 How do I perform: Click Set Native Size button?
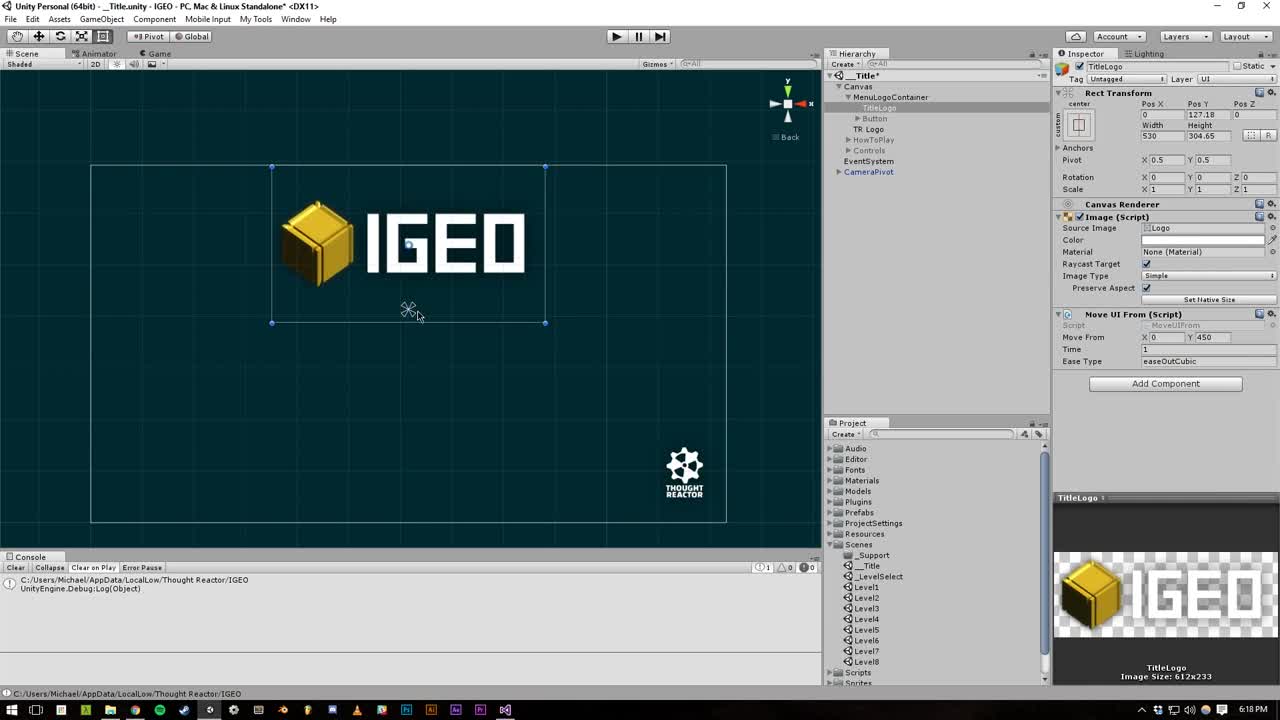pyautogui.click(x=1209, y=300)
